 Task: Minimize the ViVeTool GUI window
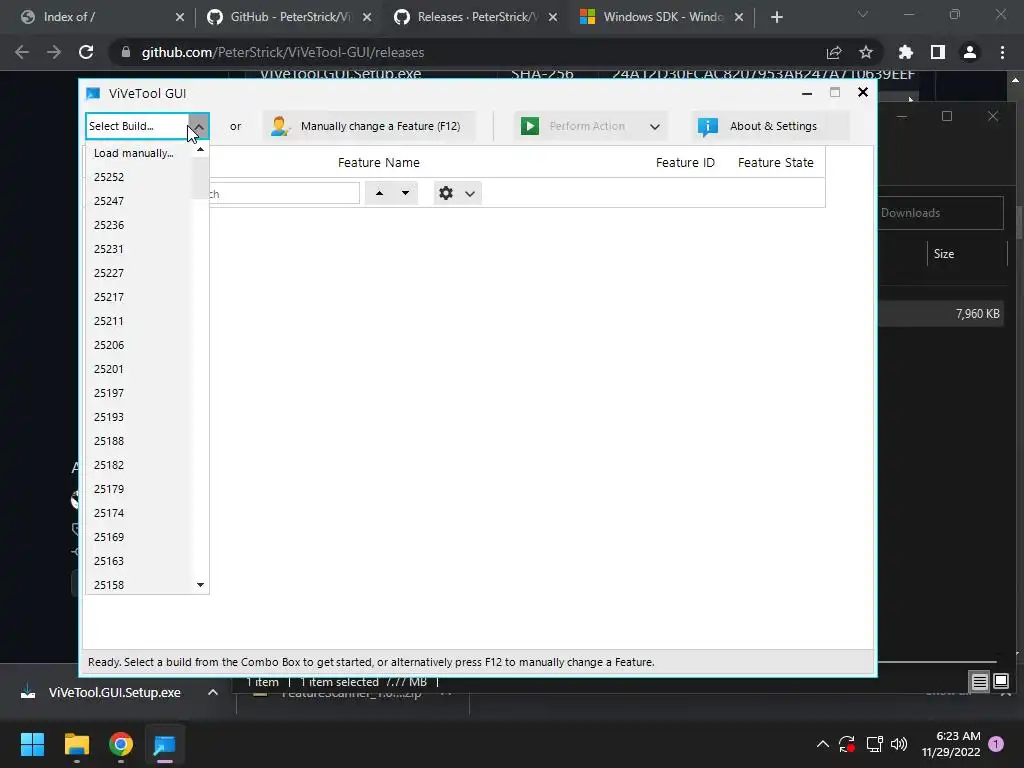click(807, 93)
